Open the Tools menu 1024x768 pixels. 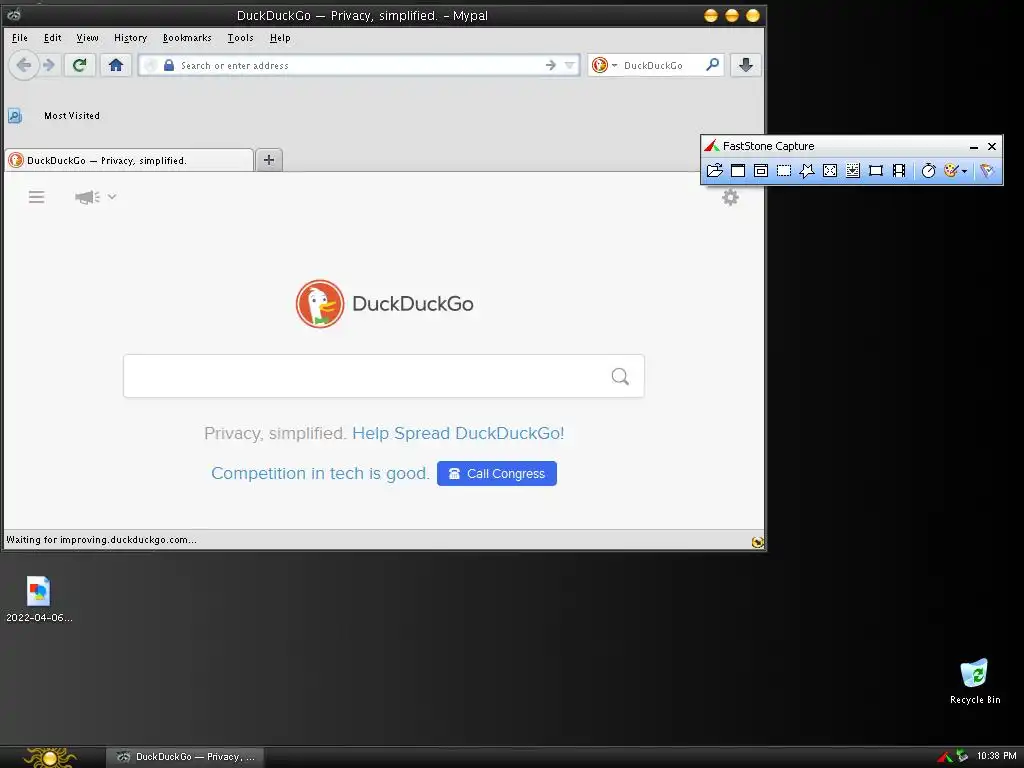pos(240,38)
